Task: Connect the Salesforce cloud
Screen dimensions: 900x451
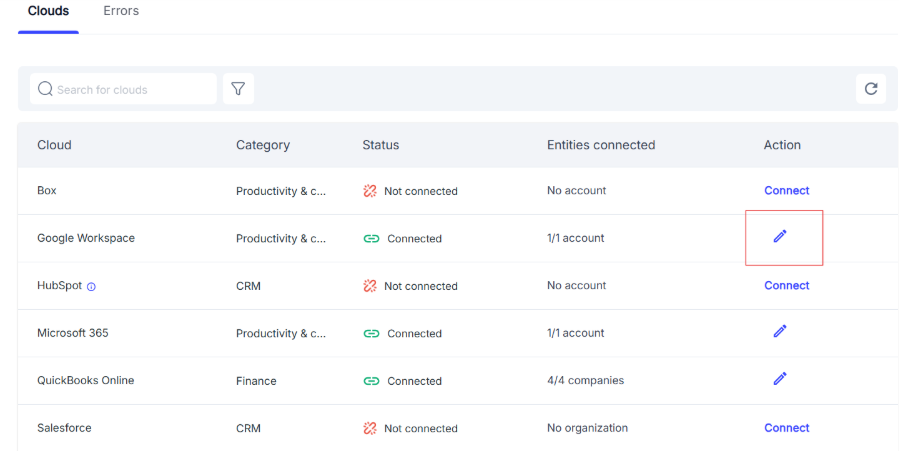Action: click(786, 428)
